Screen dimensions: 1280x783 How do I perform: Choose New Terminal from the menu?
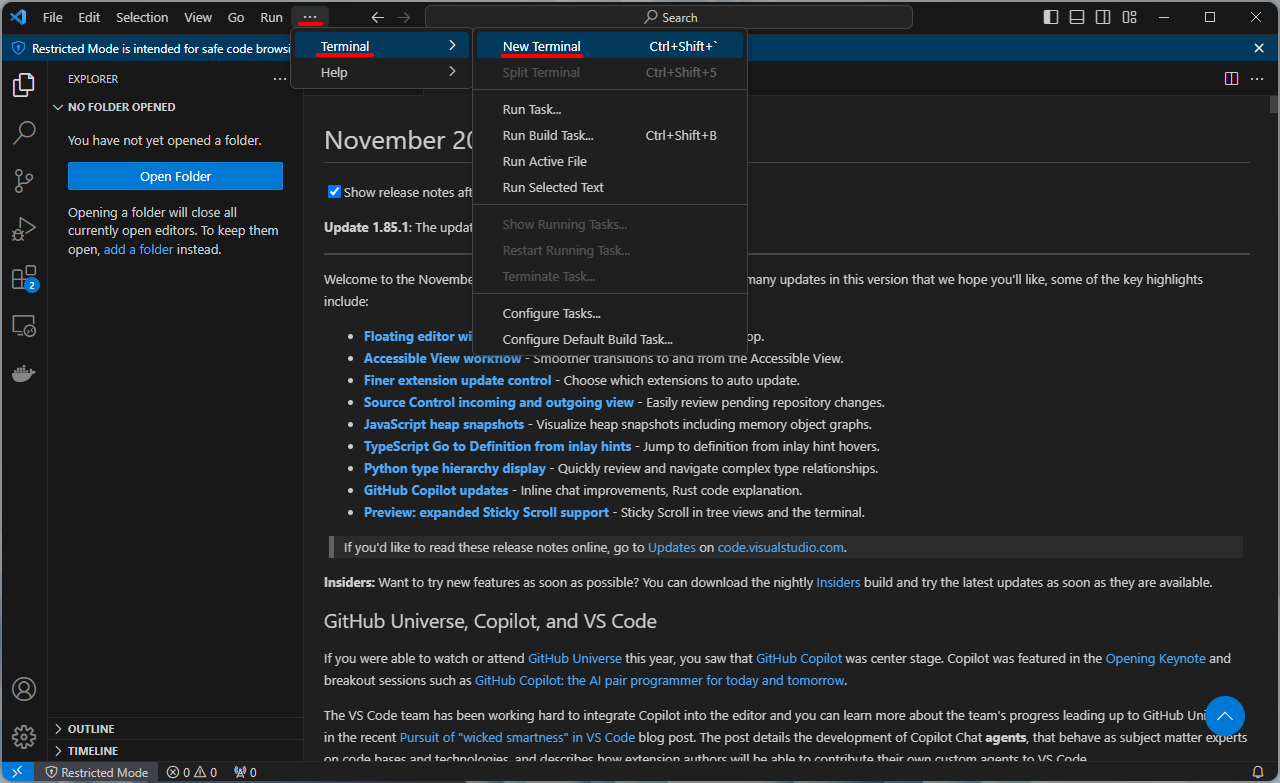coord(610,46)
